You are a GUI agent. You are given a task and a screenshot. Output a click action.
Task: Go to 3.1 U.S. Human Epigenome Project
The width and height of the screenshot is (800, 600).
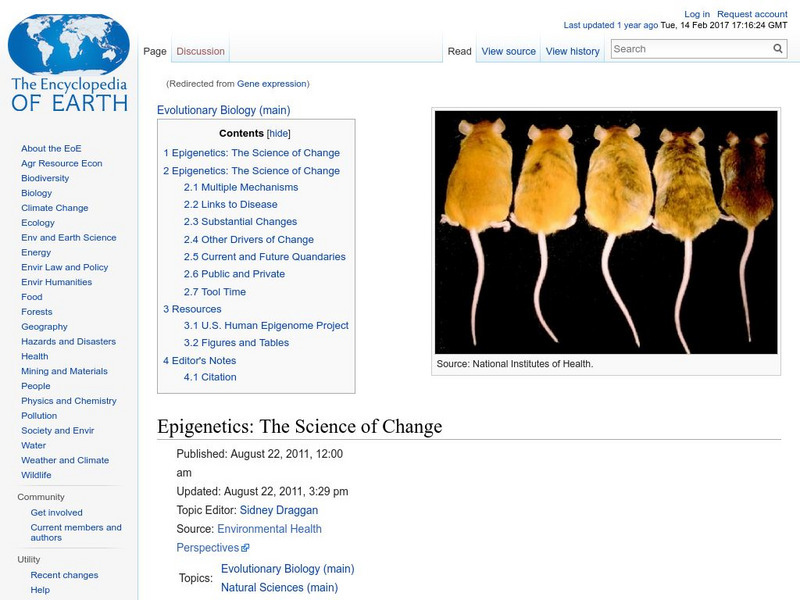pyautogui.click(x=266, y=326)
